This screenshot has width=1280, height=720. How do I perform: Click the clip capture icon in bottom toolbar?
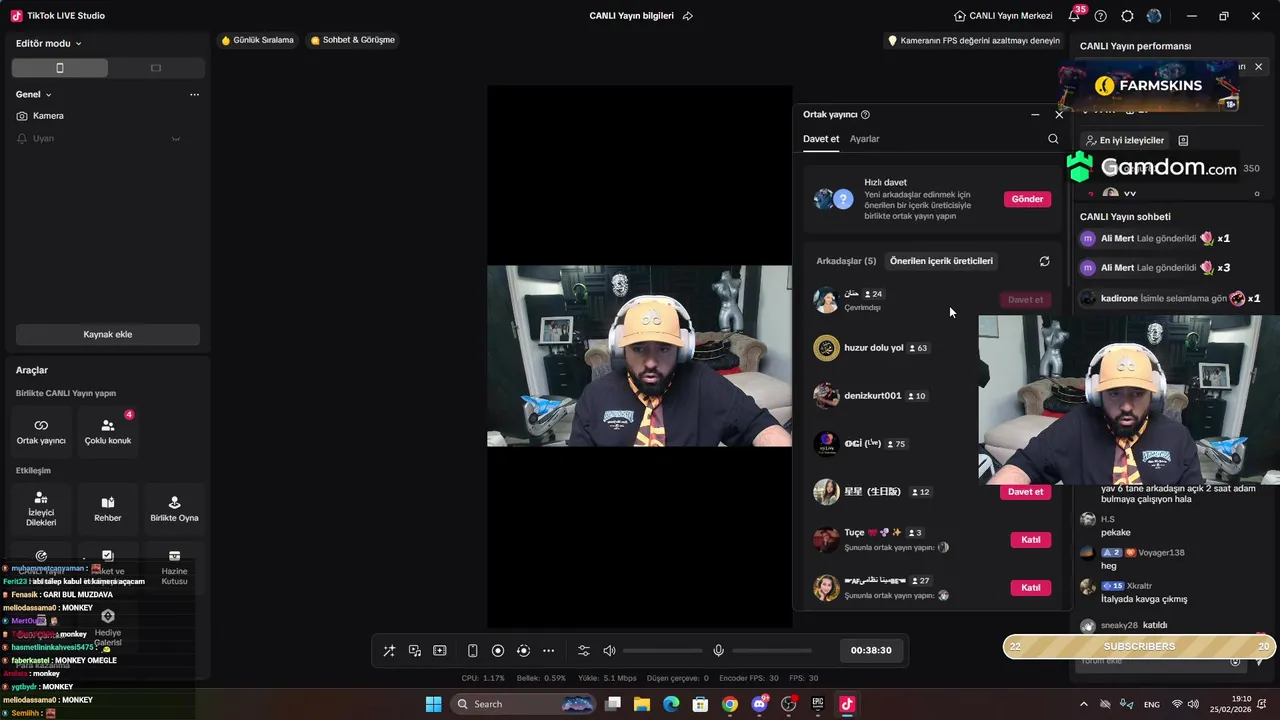point(439,651)
